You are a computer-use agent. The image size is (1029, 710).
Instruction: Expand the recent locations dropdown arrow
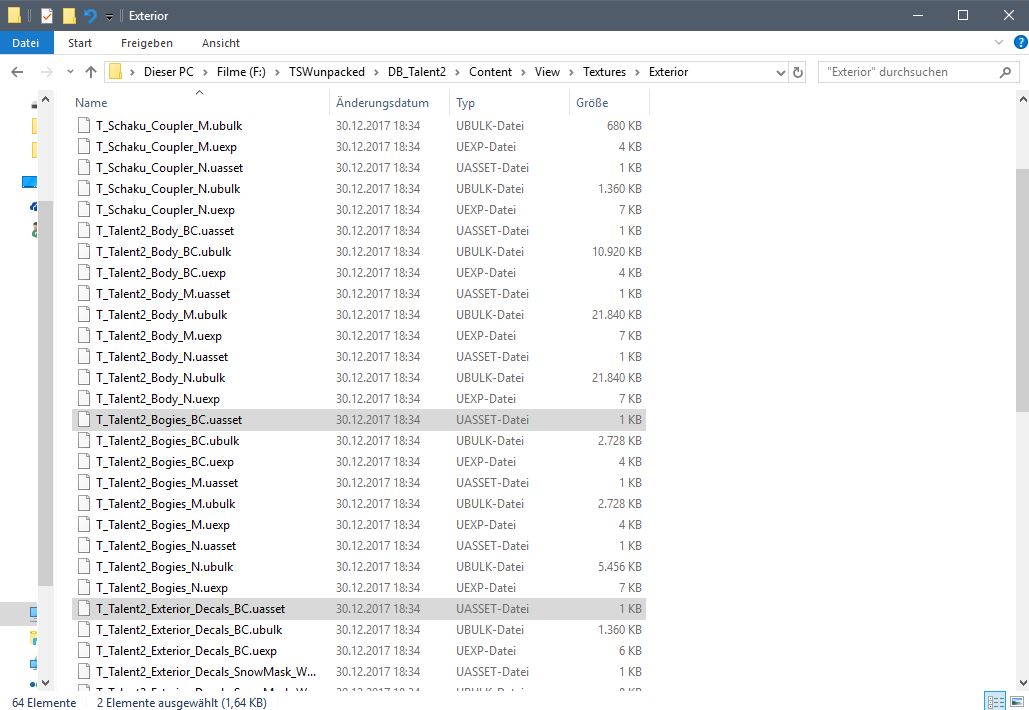69,72
